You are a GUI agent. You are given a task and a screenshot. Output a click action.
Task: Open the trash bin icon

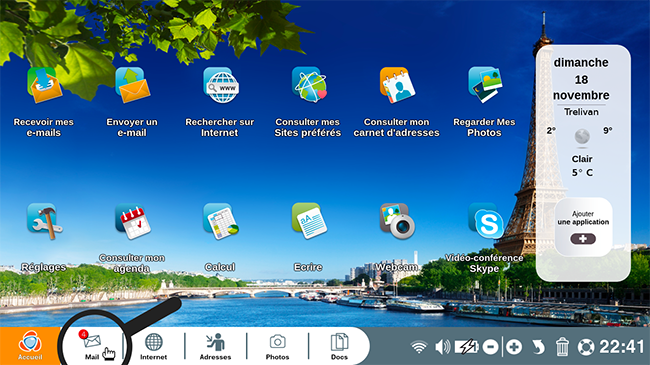click(562, 347)
